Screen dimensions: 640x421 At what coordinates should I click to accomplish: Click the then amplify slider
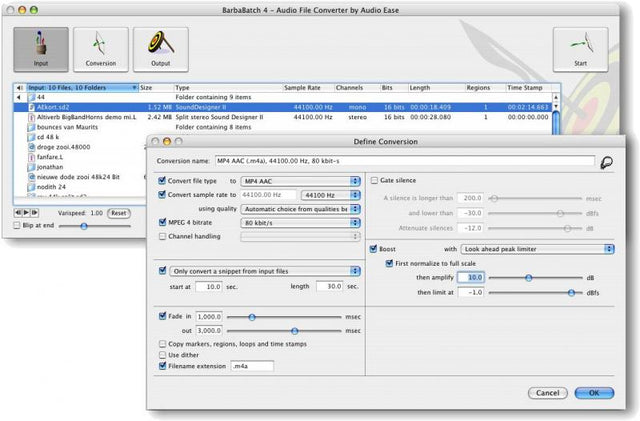528,278
